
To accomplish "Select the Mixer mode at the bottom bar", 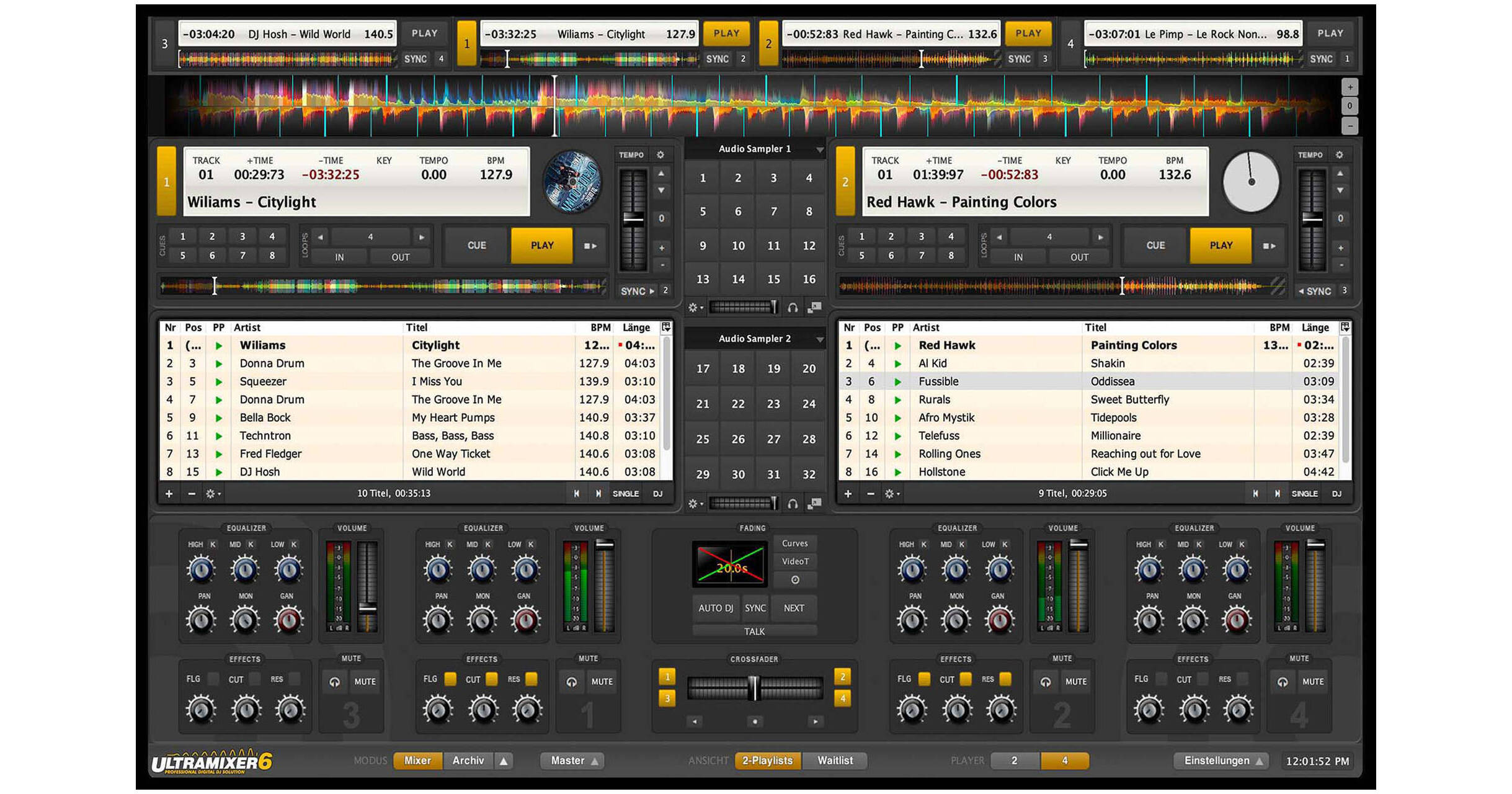I will [x=417, y=760].
